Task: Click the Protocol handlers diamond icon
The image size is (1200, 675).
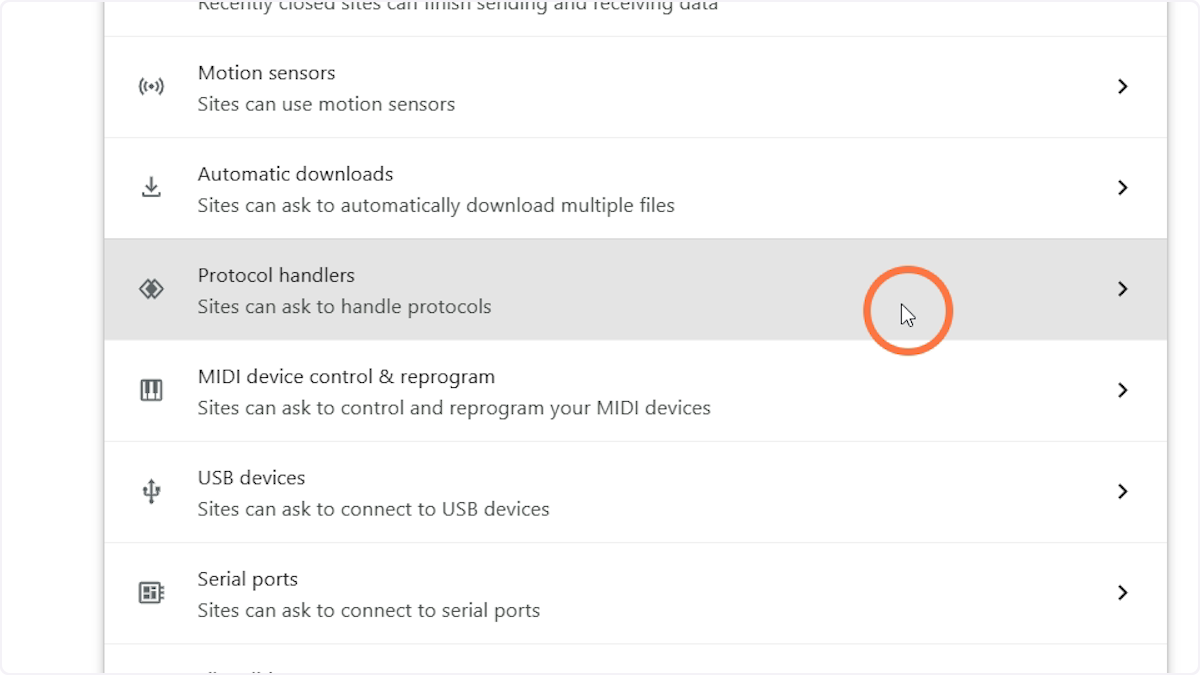Action: [151, 289]
